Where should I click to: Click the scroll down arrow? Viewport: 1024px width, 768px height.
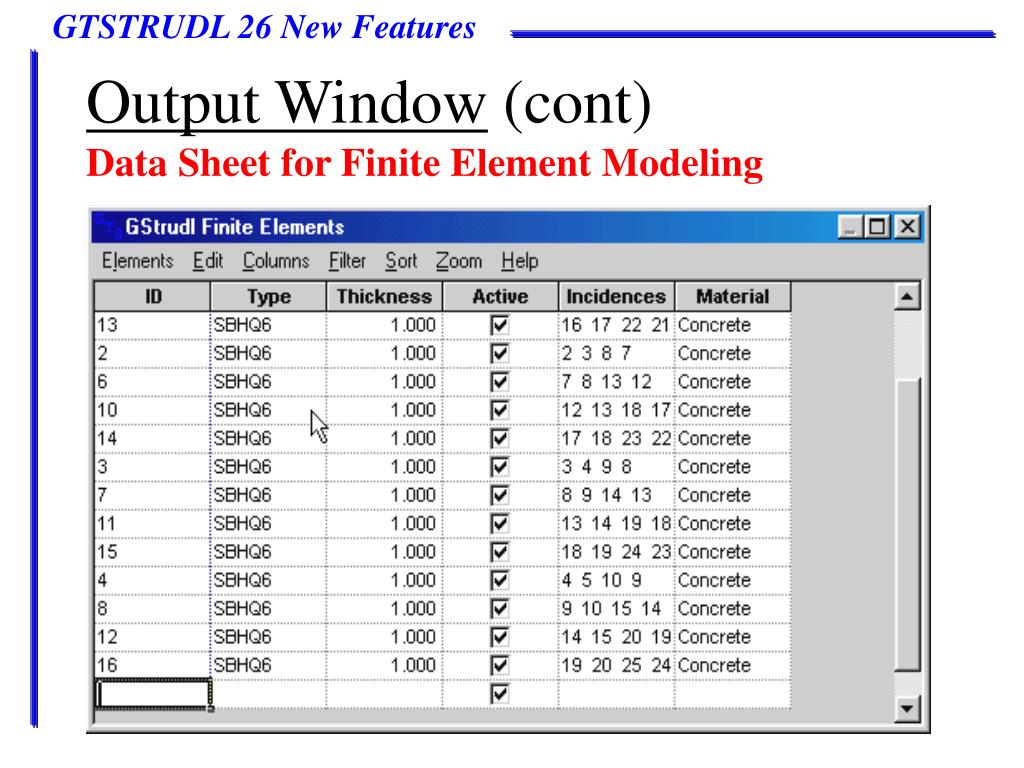click(906, 709)
